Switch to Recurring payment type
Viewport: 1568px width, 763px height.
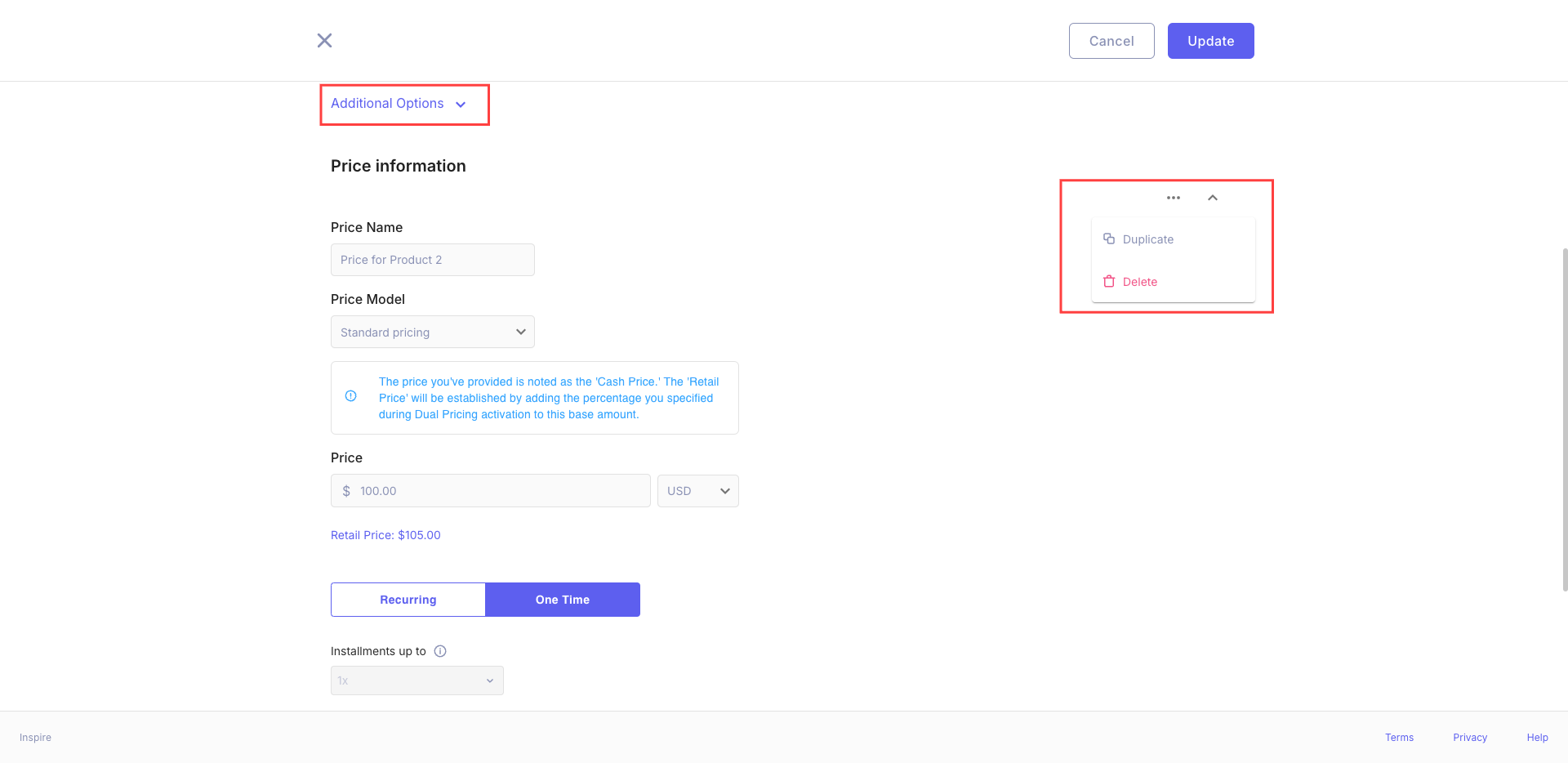[x=408, y=600]
